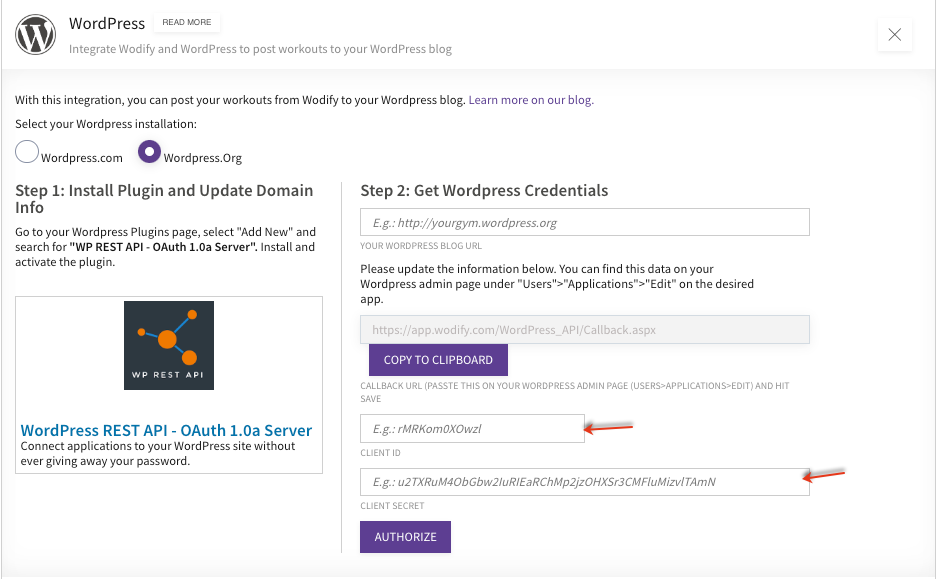Click the 'CLIENT ID' label
Screen dimensions: 937x579
tap(380, 453)
